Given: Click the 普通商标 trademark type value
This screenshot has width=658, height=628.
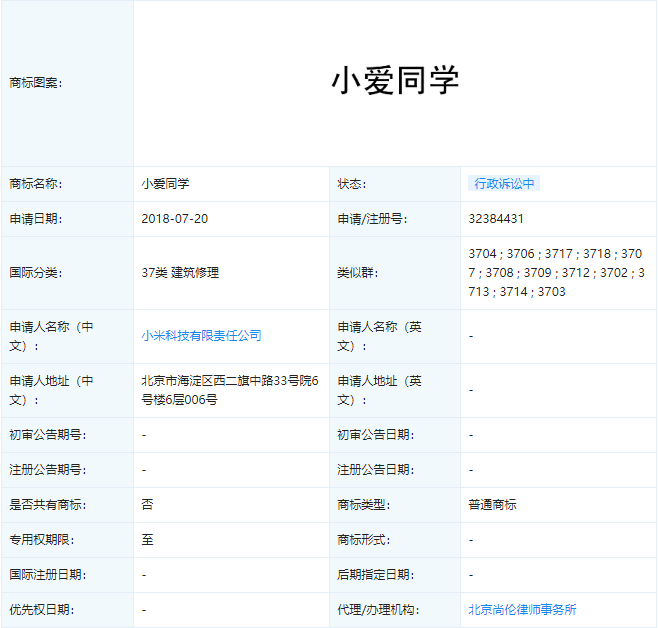Looking at the screenshot, I should tap(492, 505).
